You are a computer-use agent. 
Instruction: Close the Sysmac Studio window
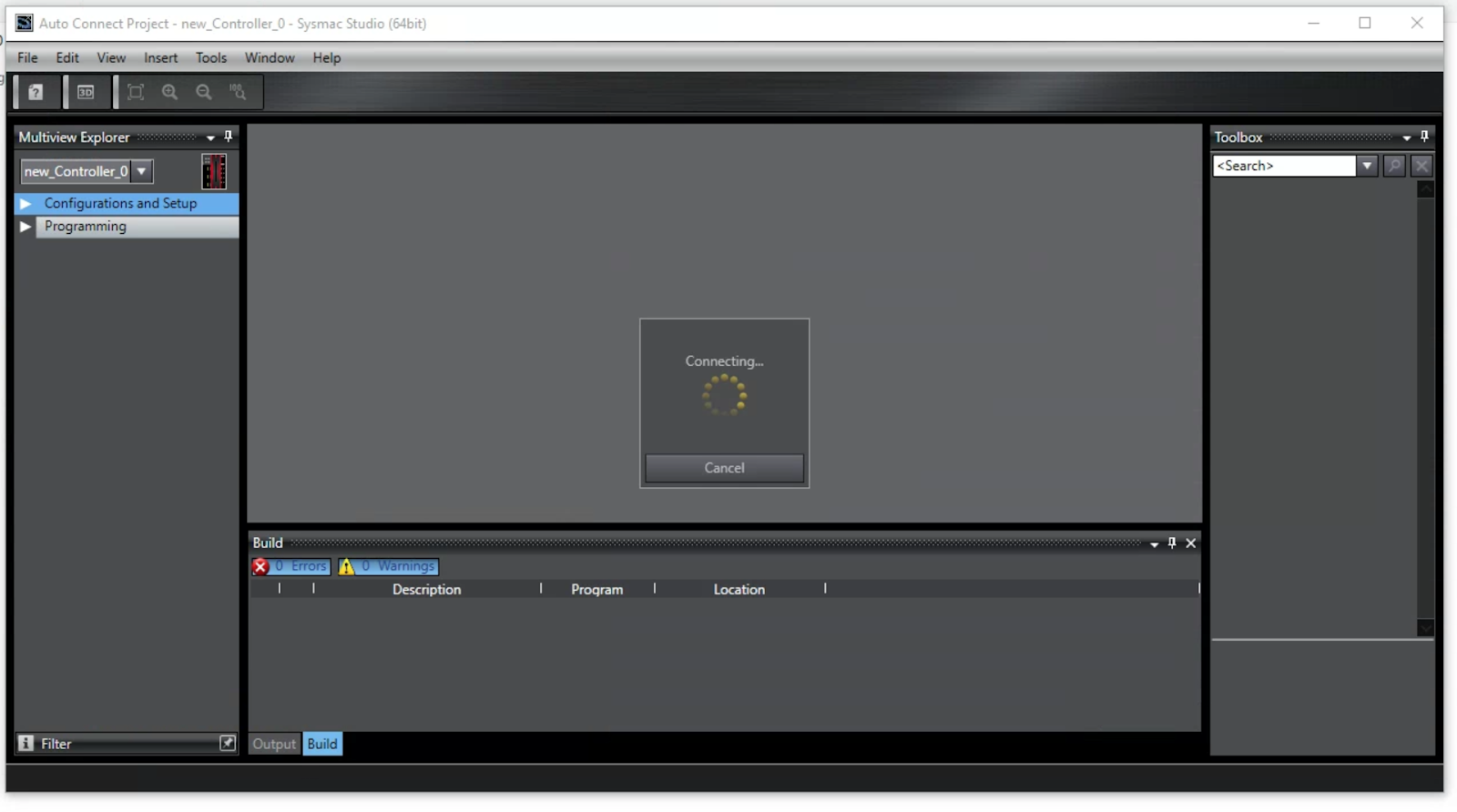pyautogui.click(x=1417, y=23)
